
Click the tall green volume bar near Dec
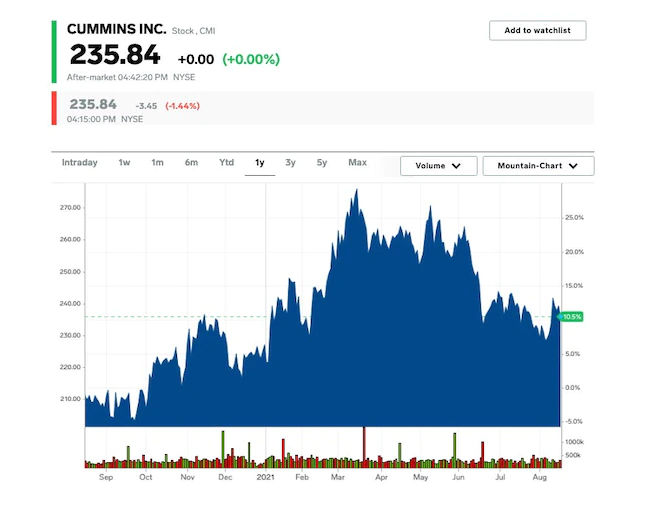pos(223,449)
